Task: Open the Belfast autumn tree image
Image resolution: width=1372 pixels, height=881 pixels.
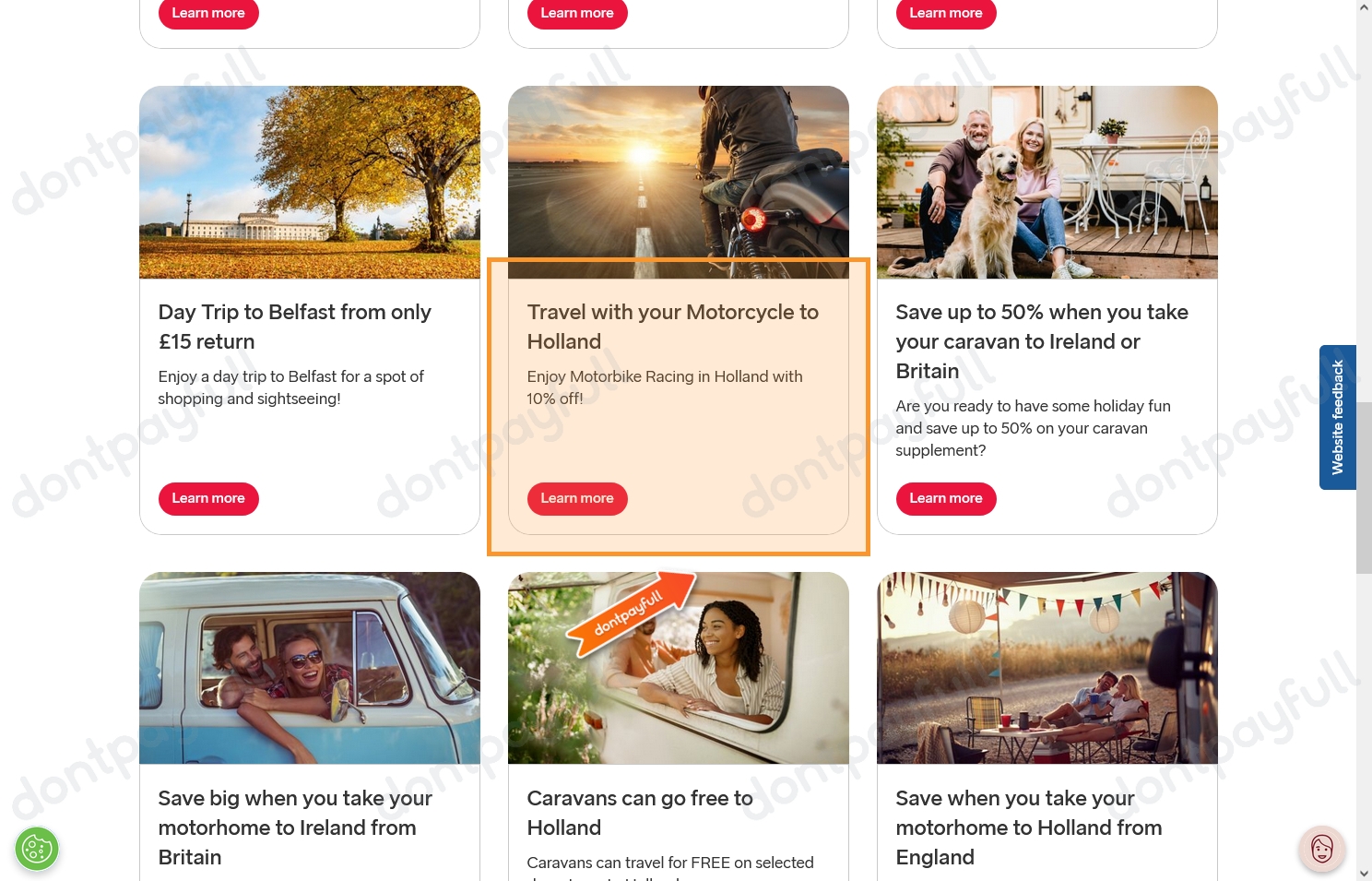Action: click(x=310, y=183)
